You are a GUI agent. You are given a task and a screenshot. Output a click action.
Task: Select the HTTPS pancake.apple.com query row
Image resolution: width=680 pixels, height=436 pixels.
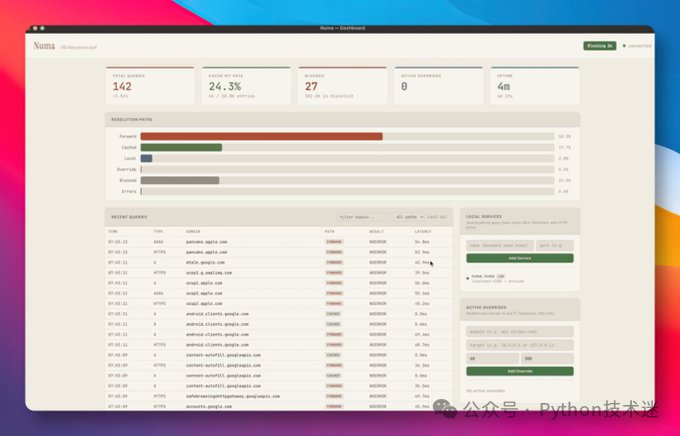[x=279, y=252]
